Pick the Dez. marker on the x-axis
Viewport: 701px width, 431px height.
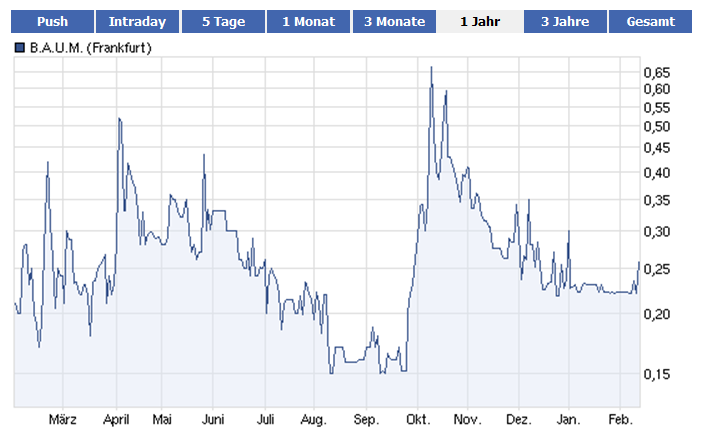(x=519, y=419)
